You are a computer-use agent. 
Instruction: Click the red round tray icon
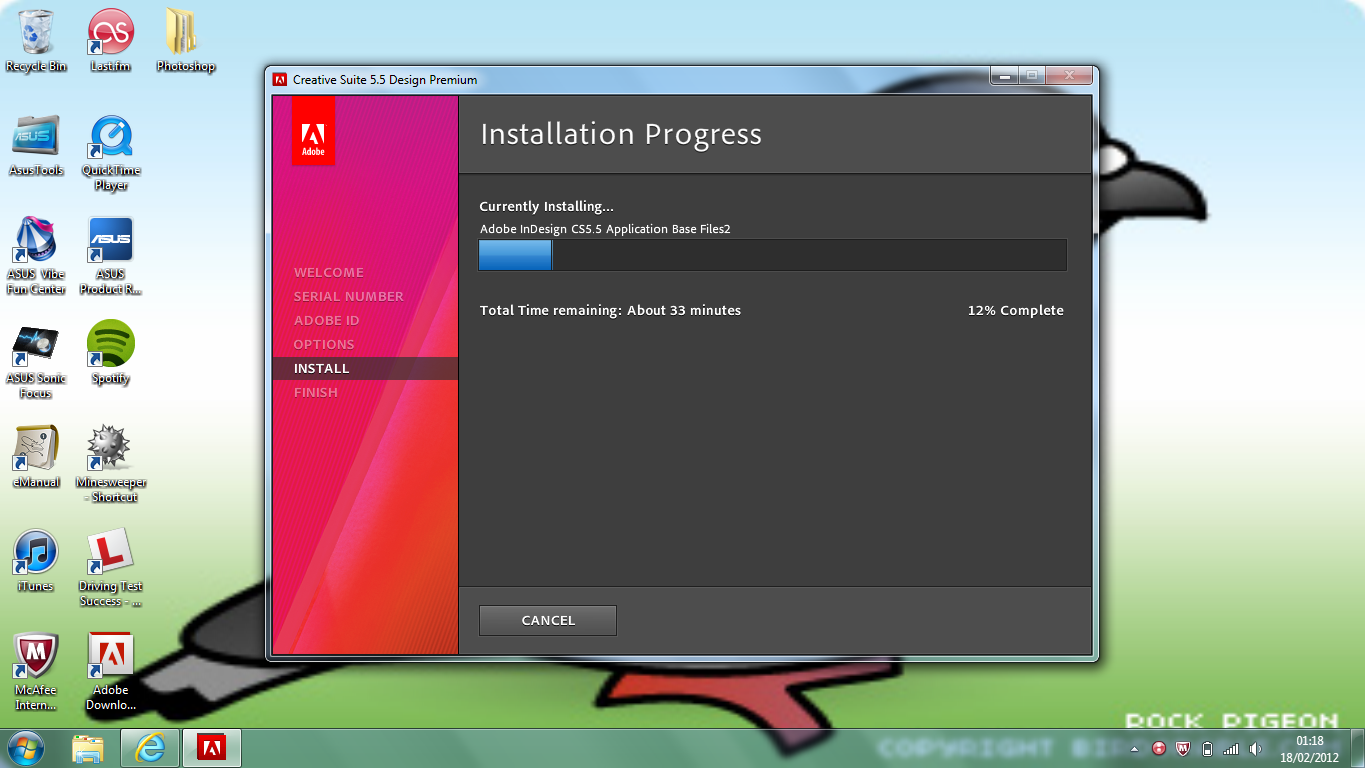pos(1159,748)
